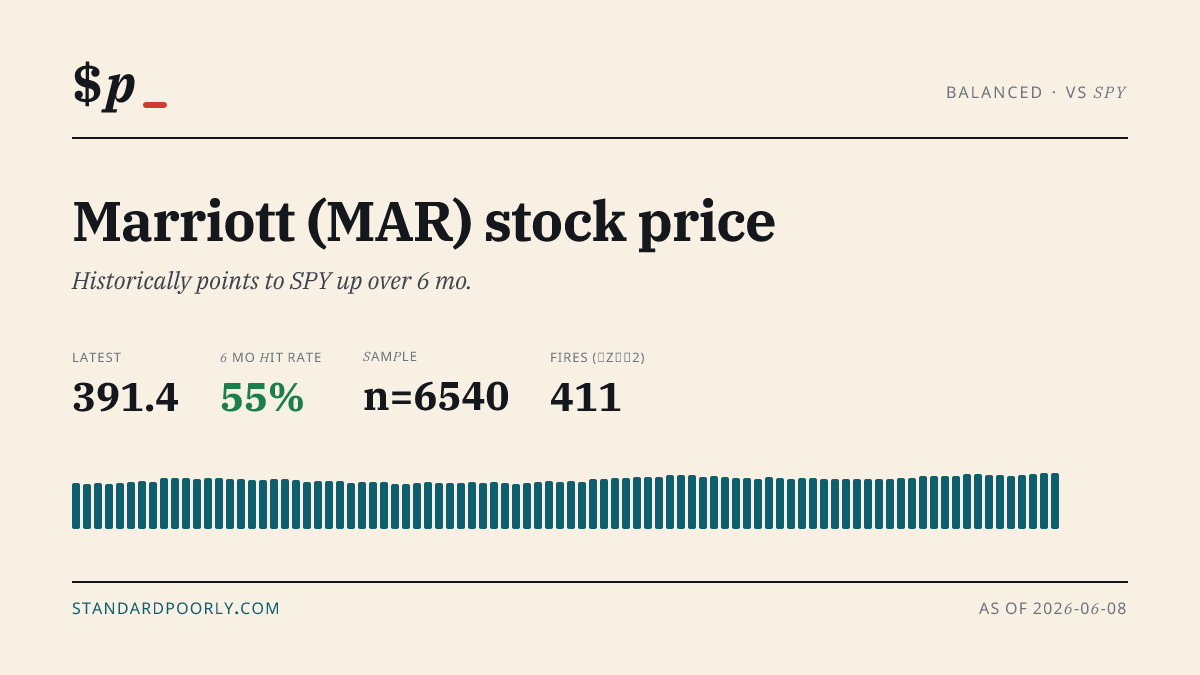Click the first bar of the chart
Image resolution: width=1200 pixels, height=675 pixels.
(x=76, y=506)
